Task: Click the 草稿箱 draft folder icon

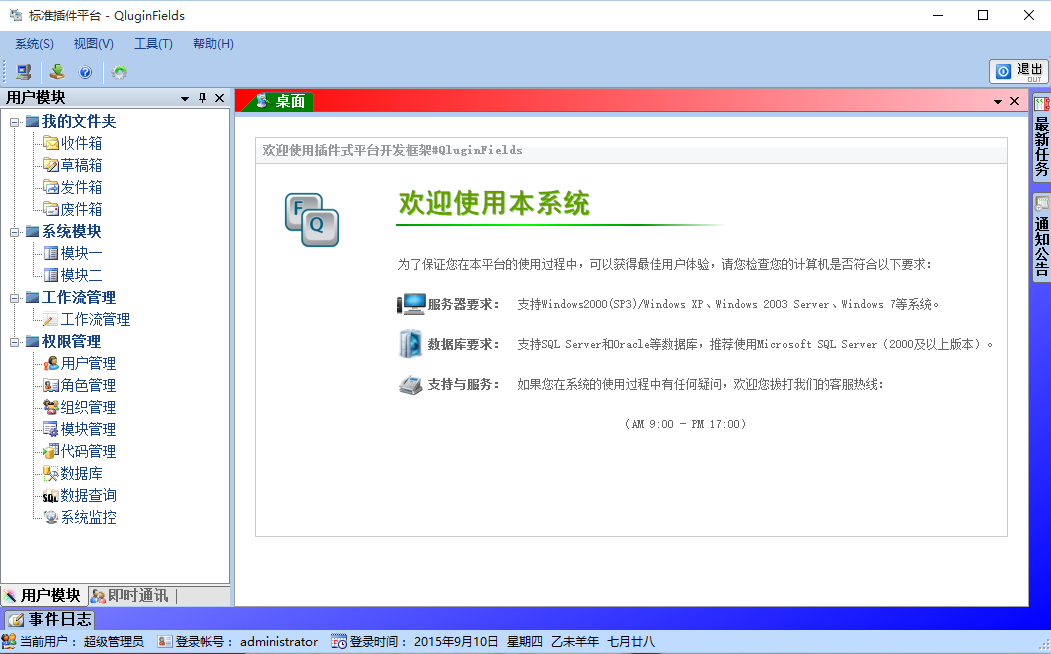Action: click(x=51, y=165)
